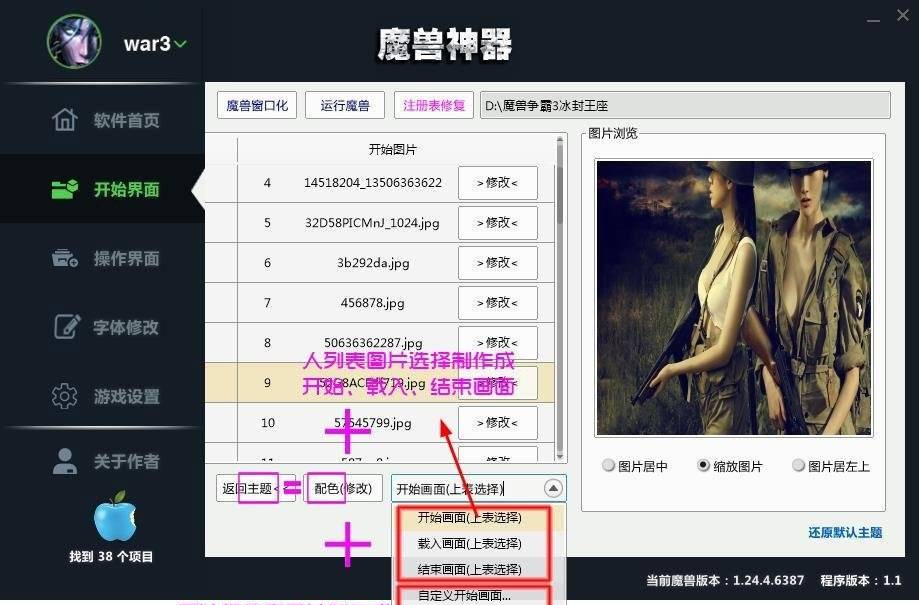Click the 魔兽窗口化 button

pos(257,106)
